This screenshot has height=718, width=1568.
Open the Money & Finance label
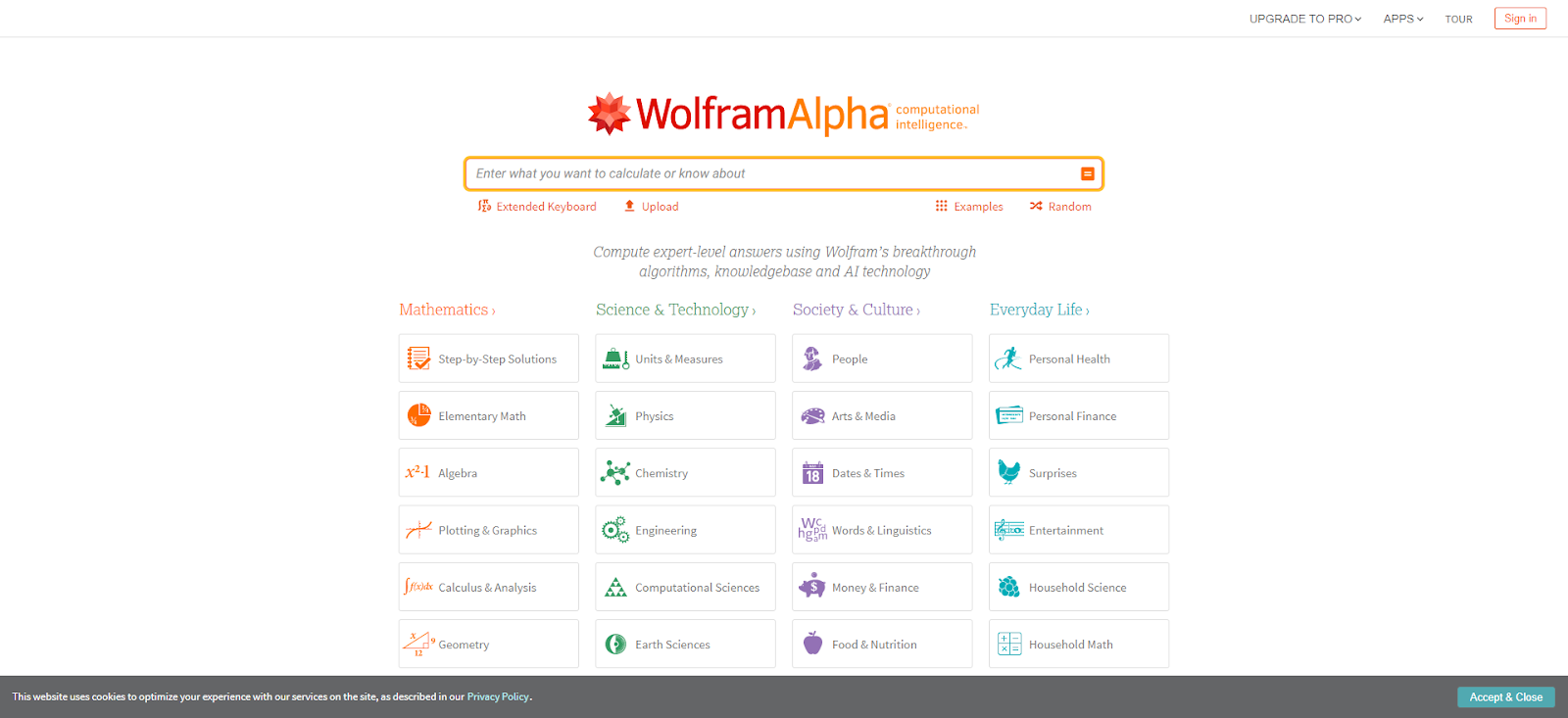(875, 588)
